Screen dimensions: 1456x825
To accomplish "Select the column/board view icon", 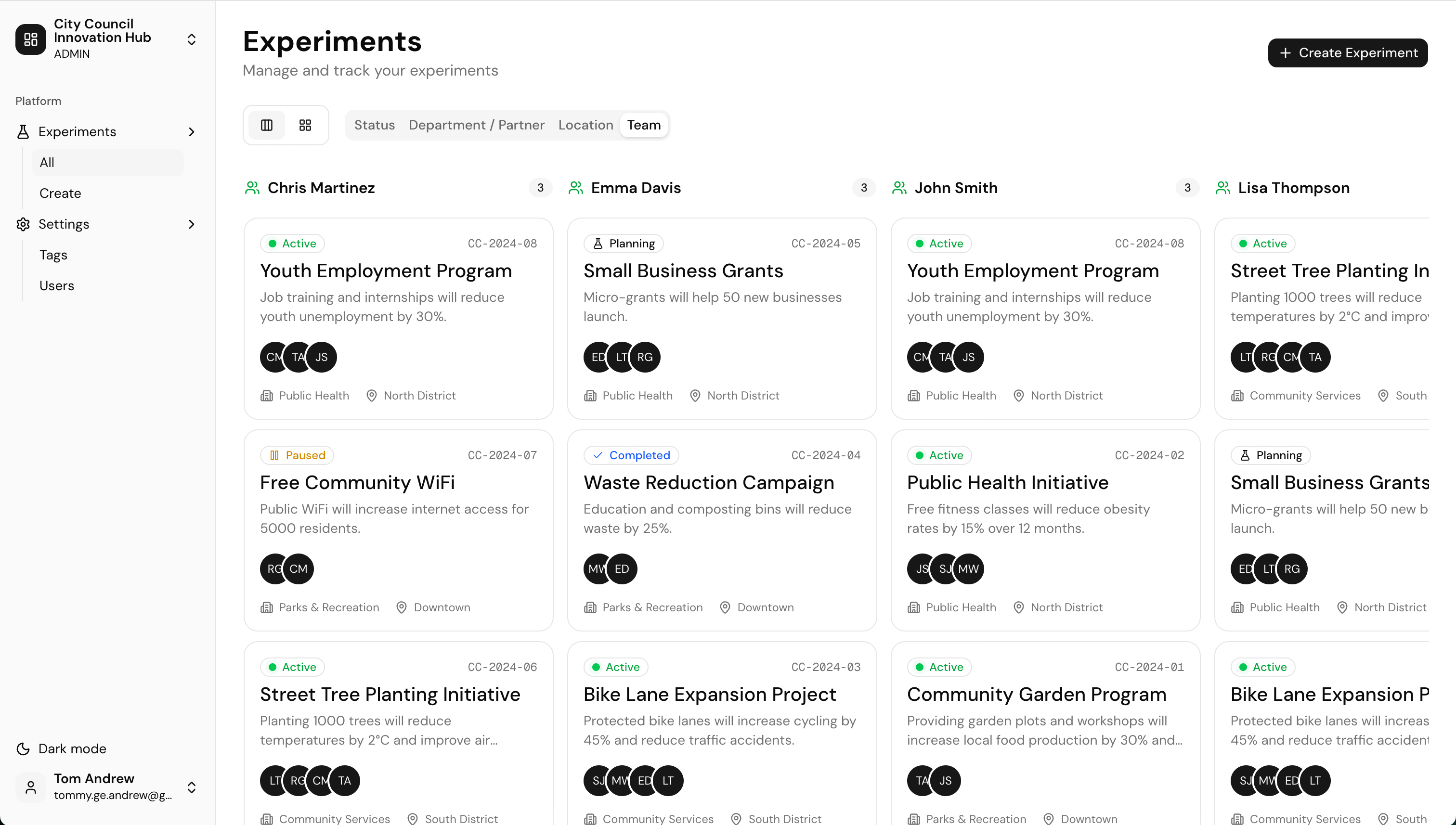I will click(x=266, y=125).
